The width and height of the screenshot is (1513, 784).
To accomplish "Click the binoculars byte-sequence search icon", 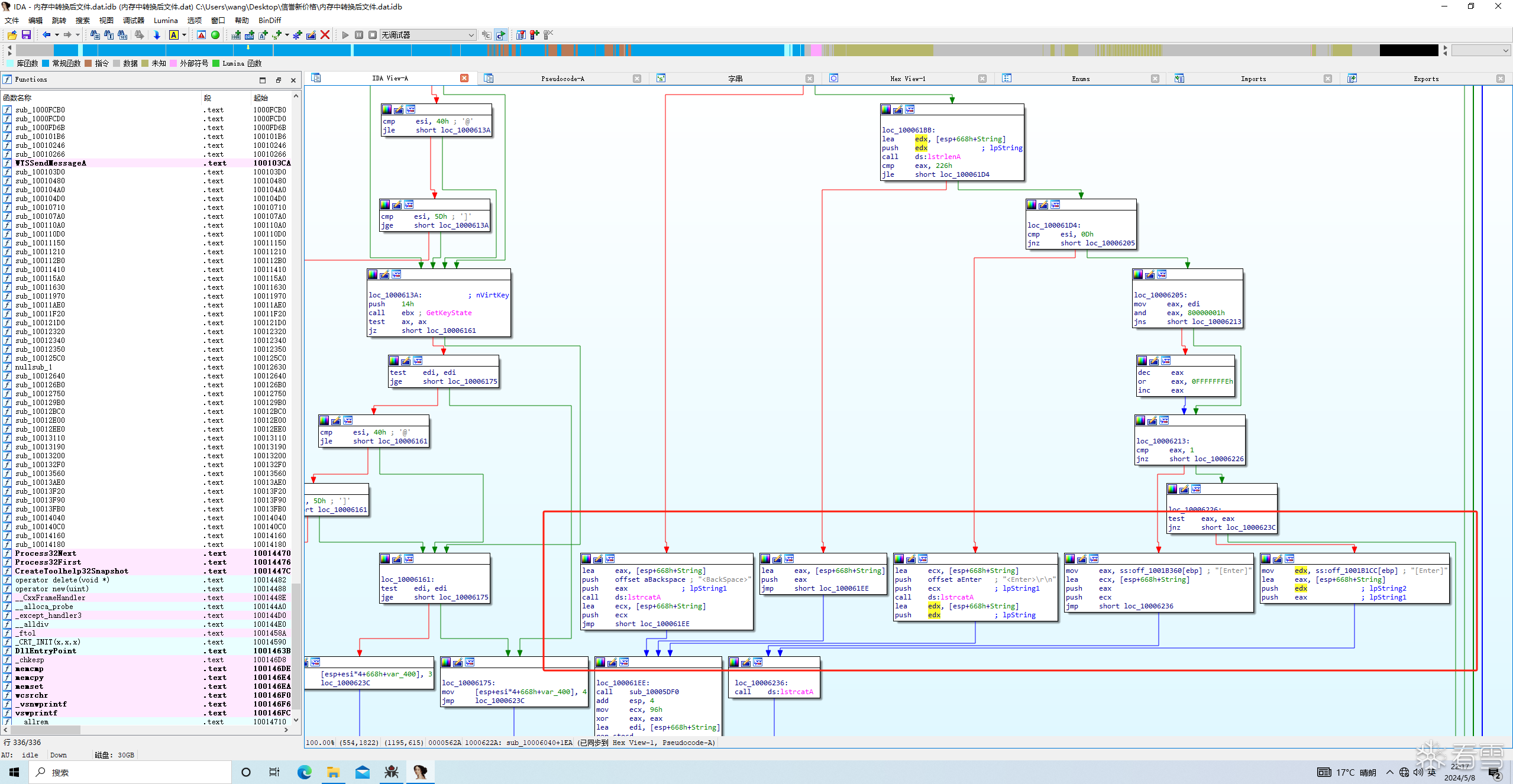I will [122, 35].
